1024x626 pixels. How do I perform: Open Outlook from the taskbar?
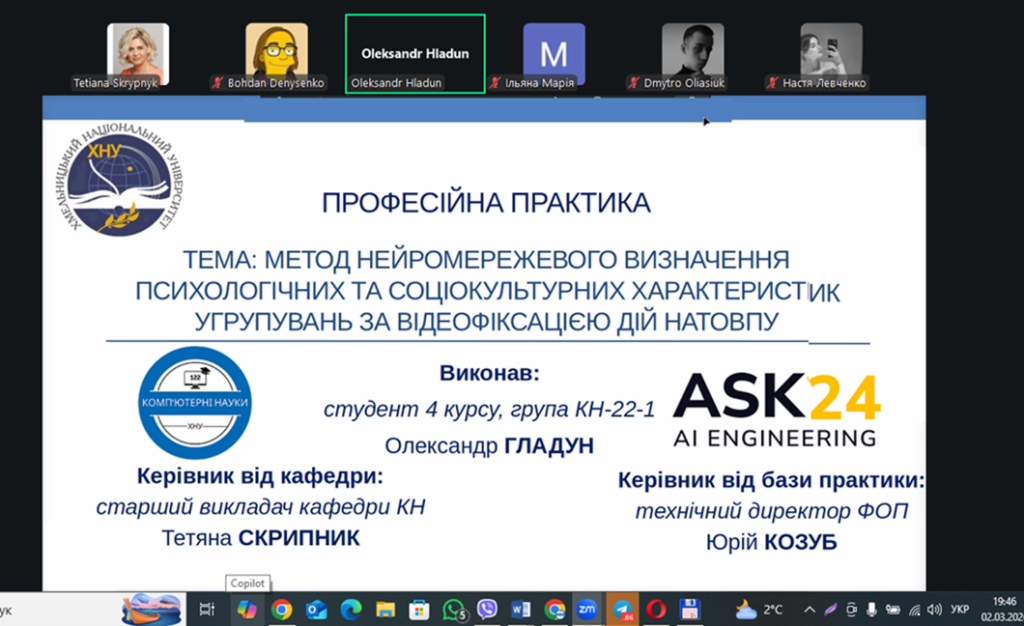point(316,609)
